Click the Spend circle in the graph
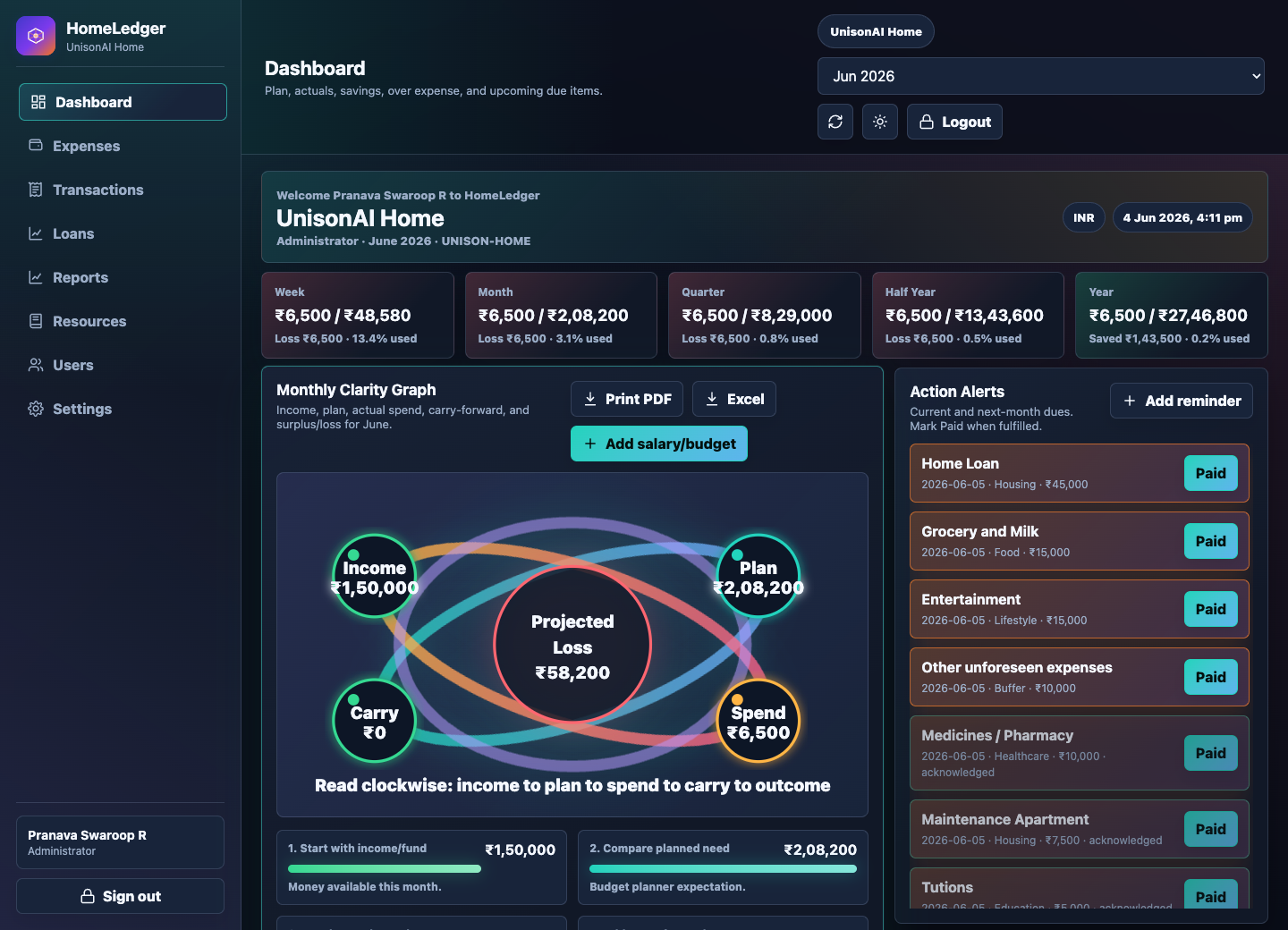Image resolution: width=1288 pixels, height=930 pixels. point(758,721)
